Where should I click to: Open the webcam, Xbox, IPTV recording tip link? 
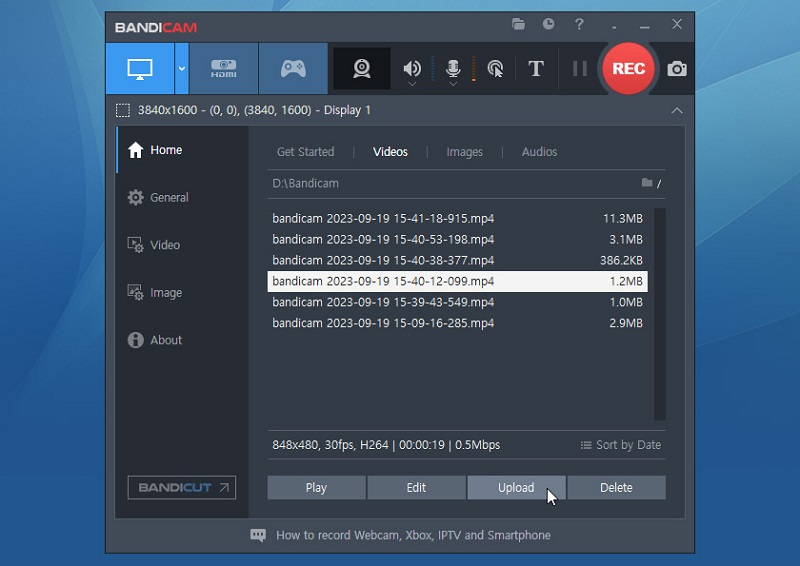(413, 535)
